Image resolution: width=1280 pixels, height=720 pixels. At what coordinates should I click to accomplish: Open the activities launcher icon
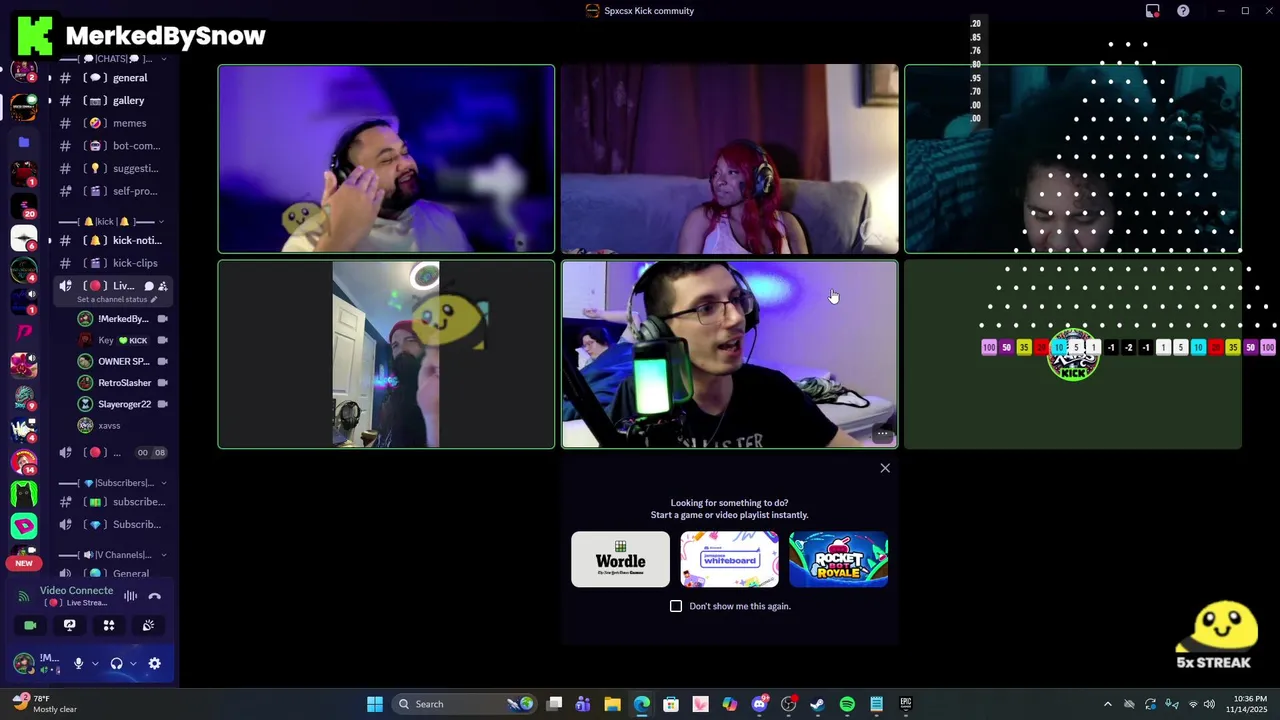[x=109, y=625]
